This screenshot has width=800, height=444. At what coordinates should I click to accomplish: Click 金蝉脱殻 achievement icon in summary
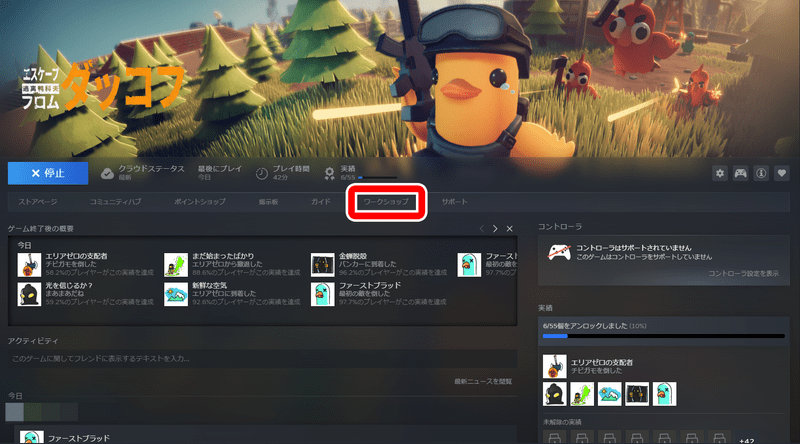click(x=322, y=265)
